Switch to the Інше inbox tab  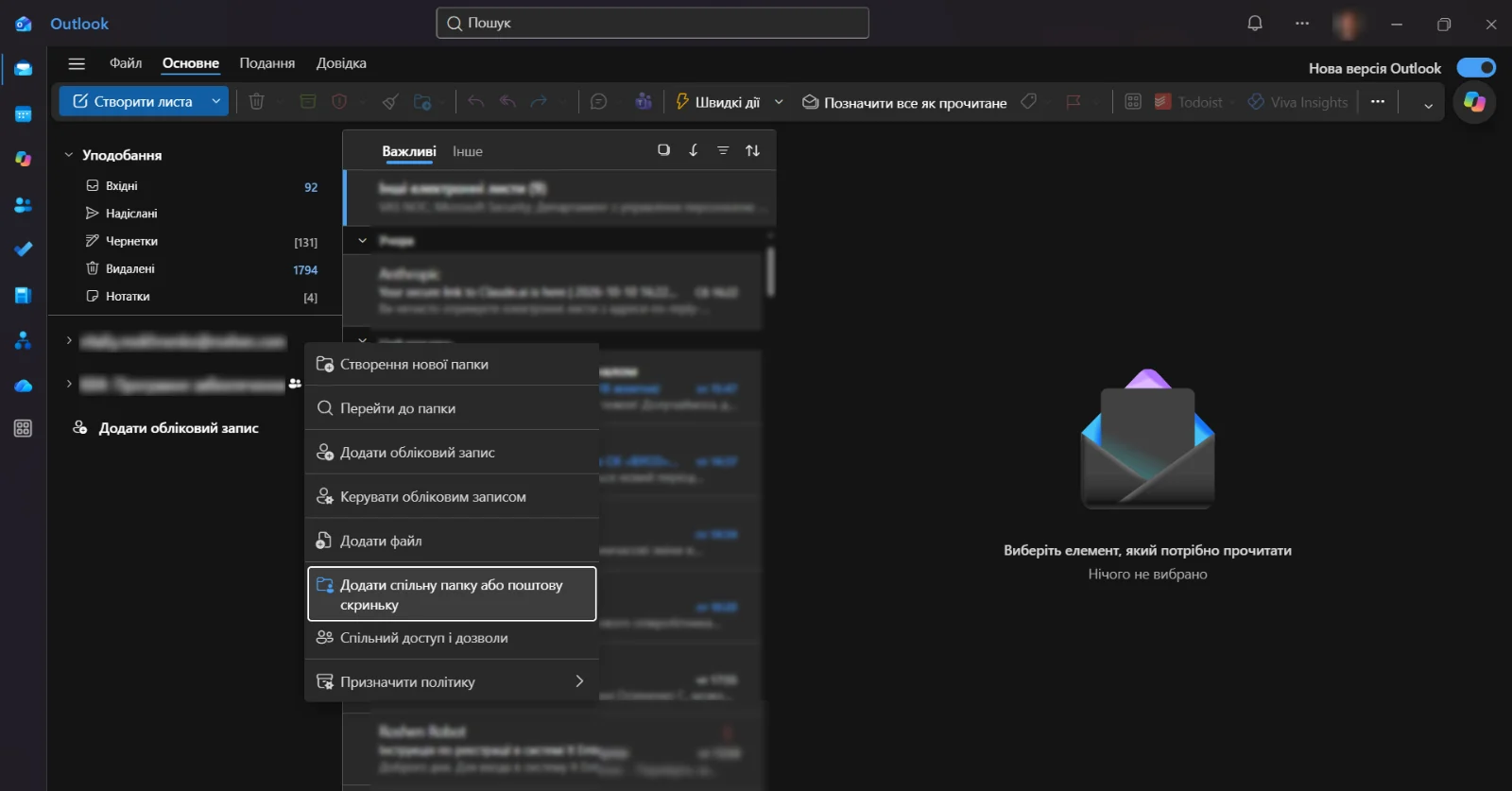tap(468, 151)
